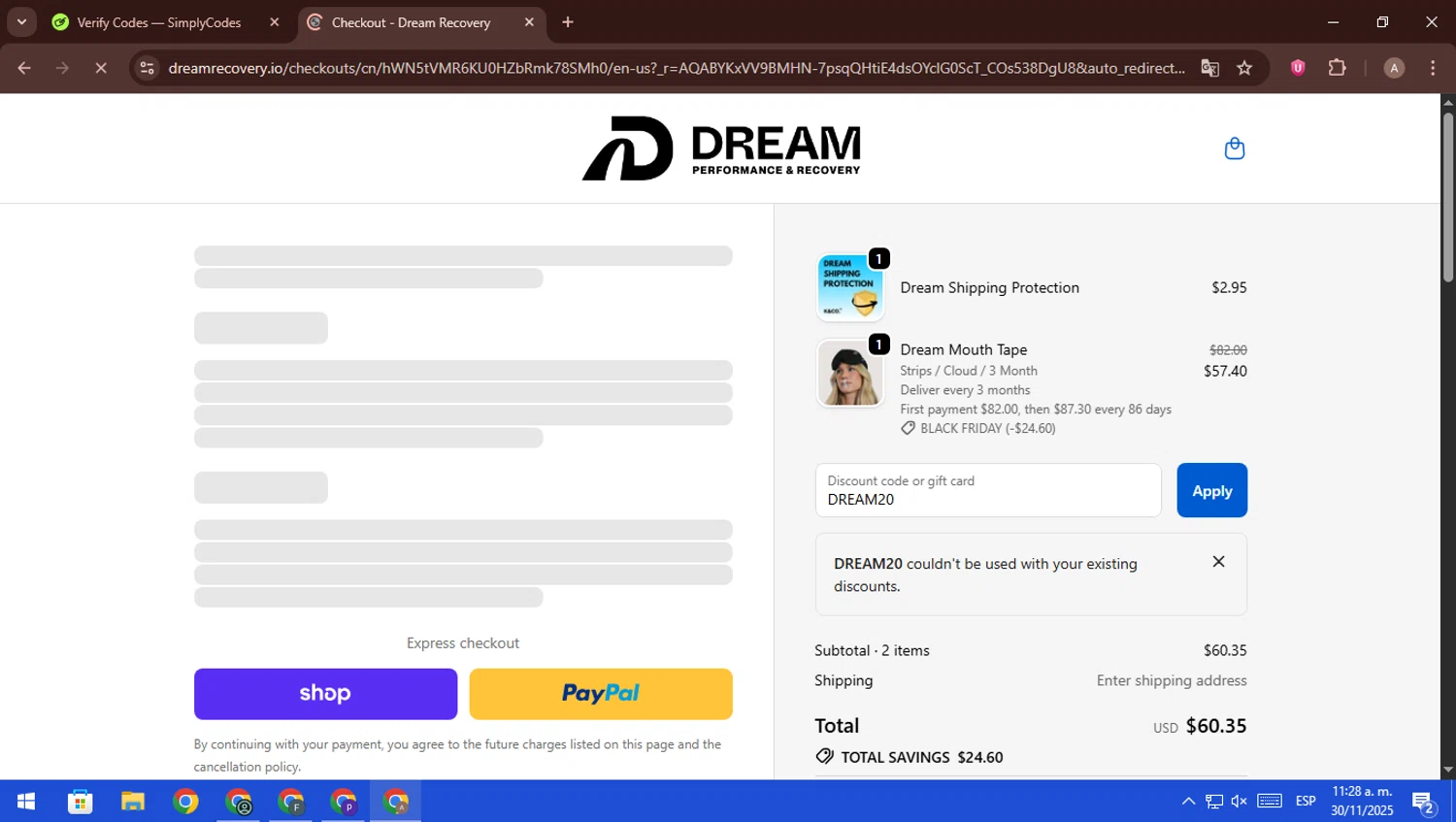Viewport: 1456px width, 822px height.
Task: Open the Windows Start menu
Action: click(26, 802)
